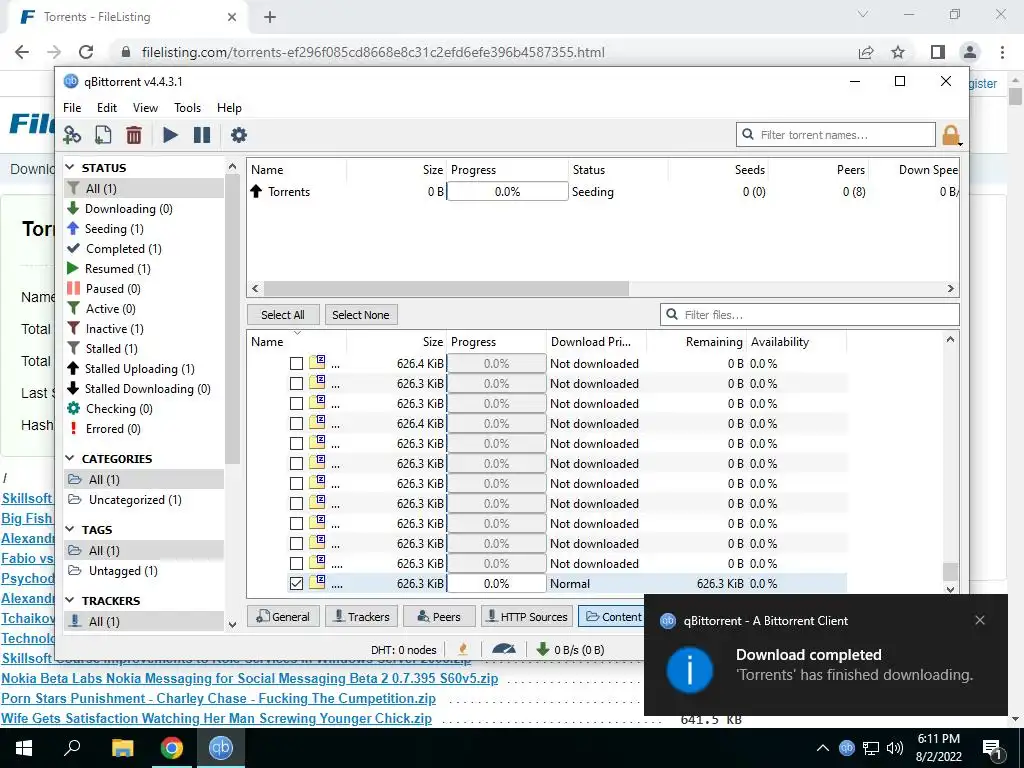Collapse the TRACKERS section
Image resolution: width=1024 pixels, height=768 pixels.
coord(71,601)
